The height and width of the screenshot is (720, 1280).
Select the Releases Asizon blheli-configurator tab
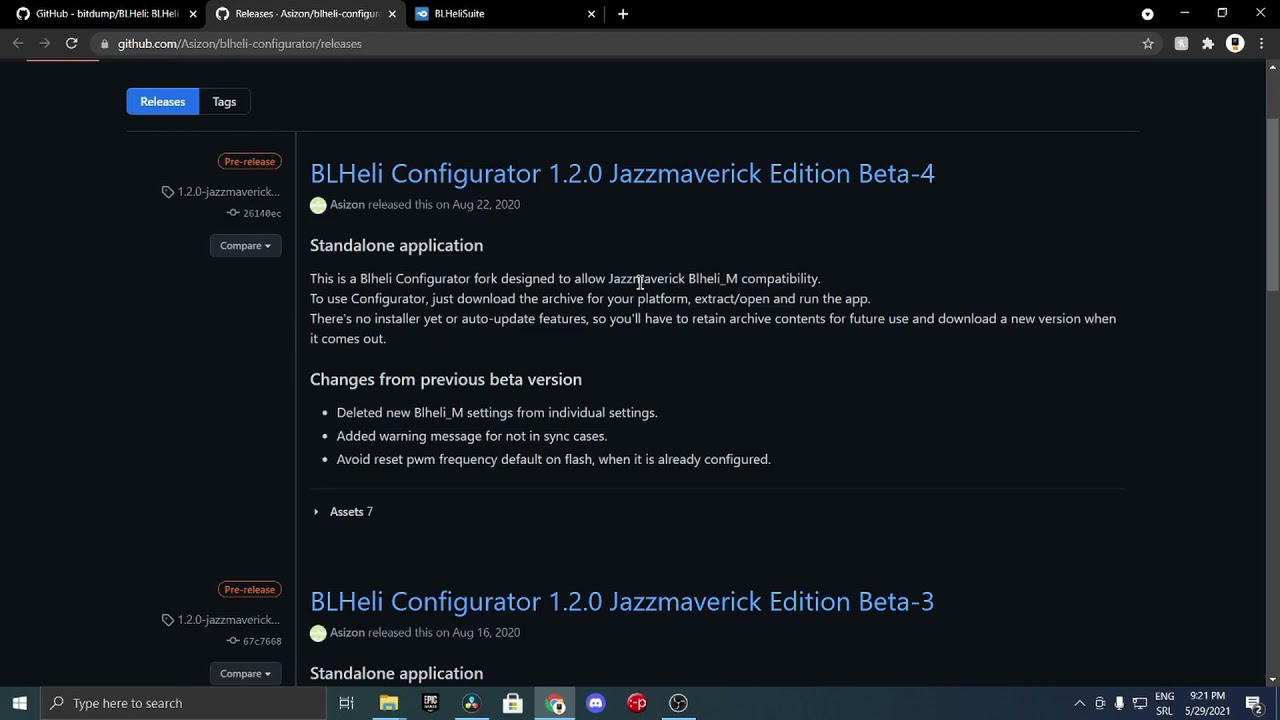(306, 14)
